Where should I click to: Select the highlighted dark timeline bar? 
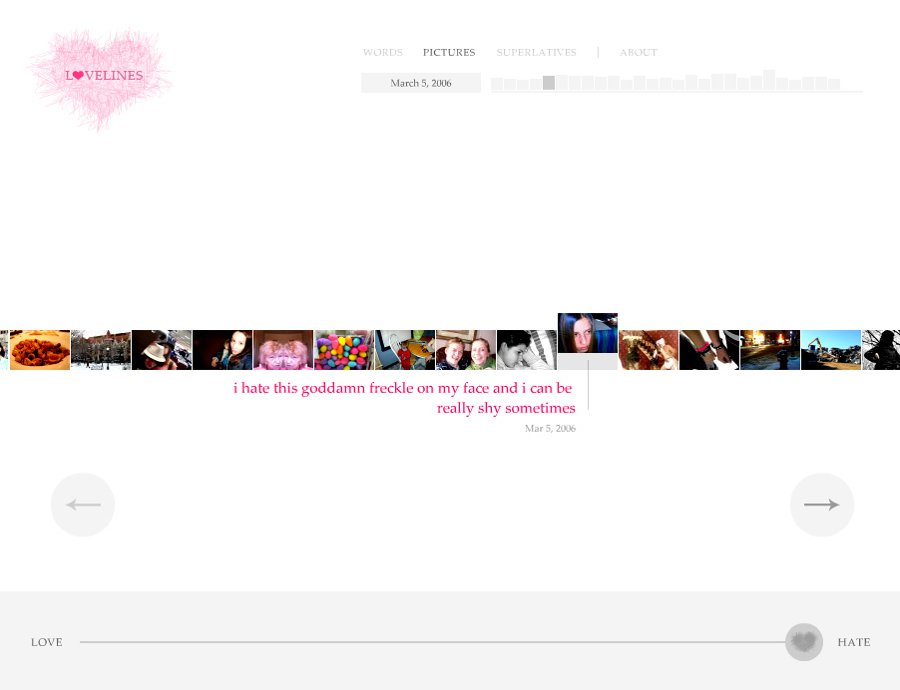(x=549, y=83)
